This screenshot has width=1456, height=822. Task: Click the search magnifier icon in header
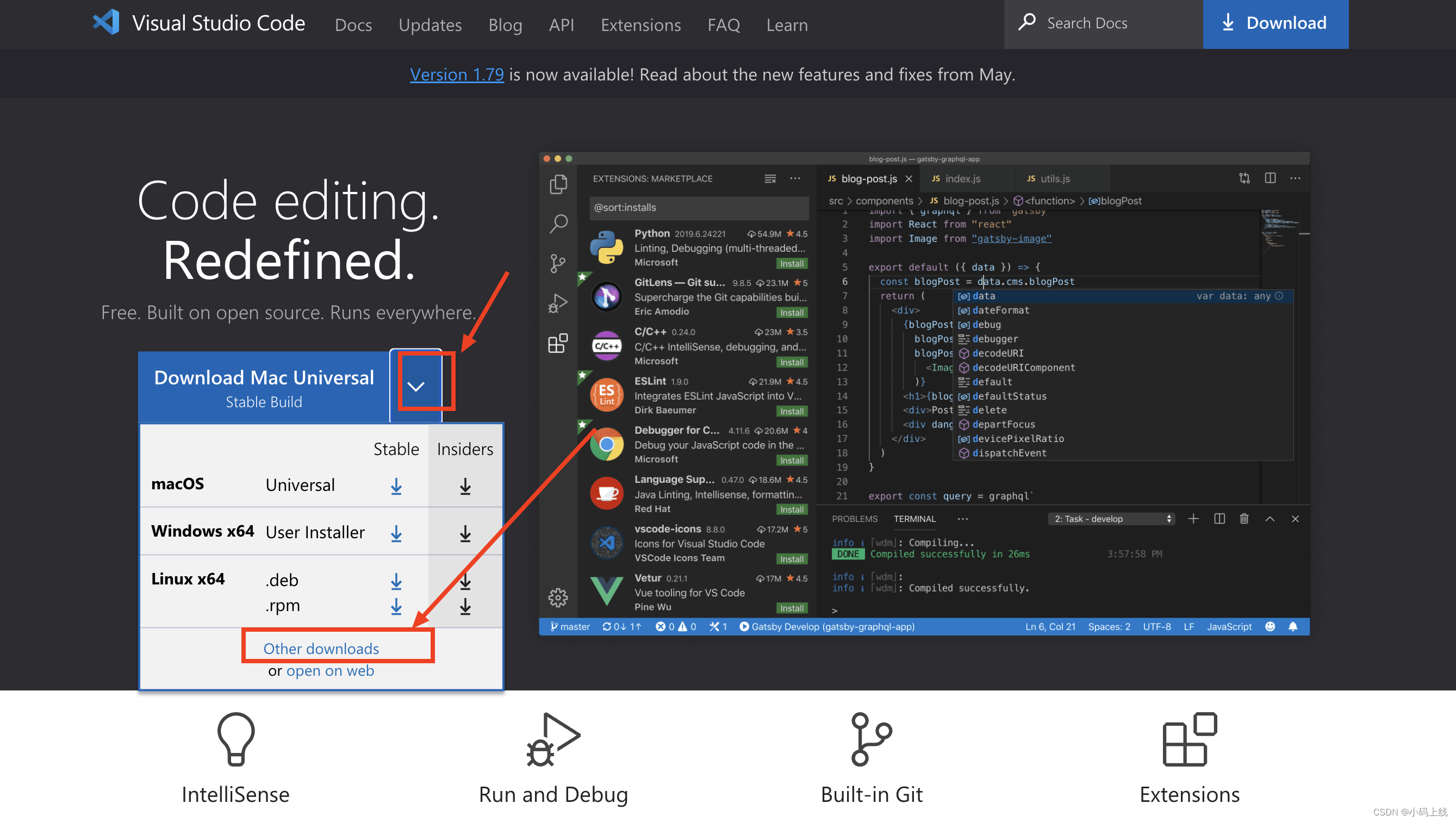tap(1026, 23)
